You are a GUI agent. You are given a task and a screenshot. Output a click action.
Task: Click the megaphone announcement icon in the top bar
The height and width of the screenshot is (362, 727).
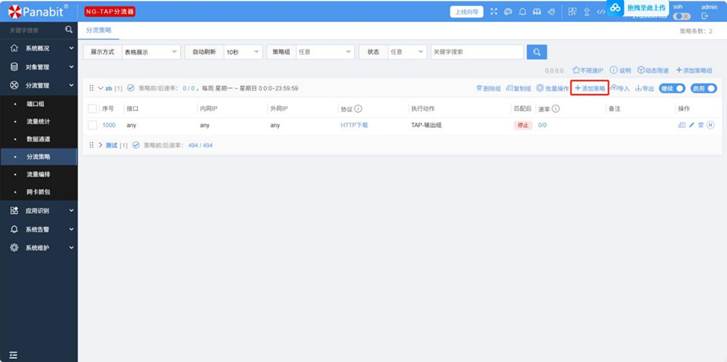(x=551, y=12)
